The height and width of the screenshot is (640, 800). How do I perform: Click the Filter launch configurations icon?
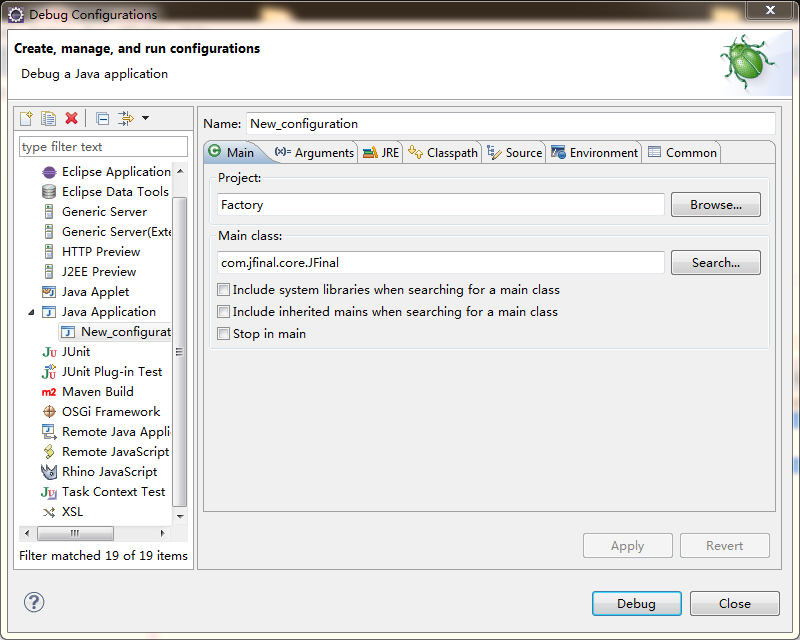tap(126, 118)
